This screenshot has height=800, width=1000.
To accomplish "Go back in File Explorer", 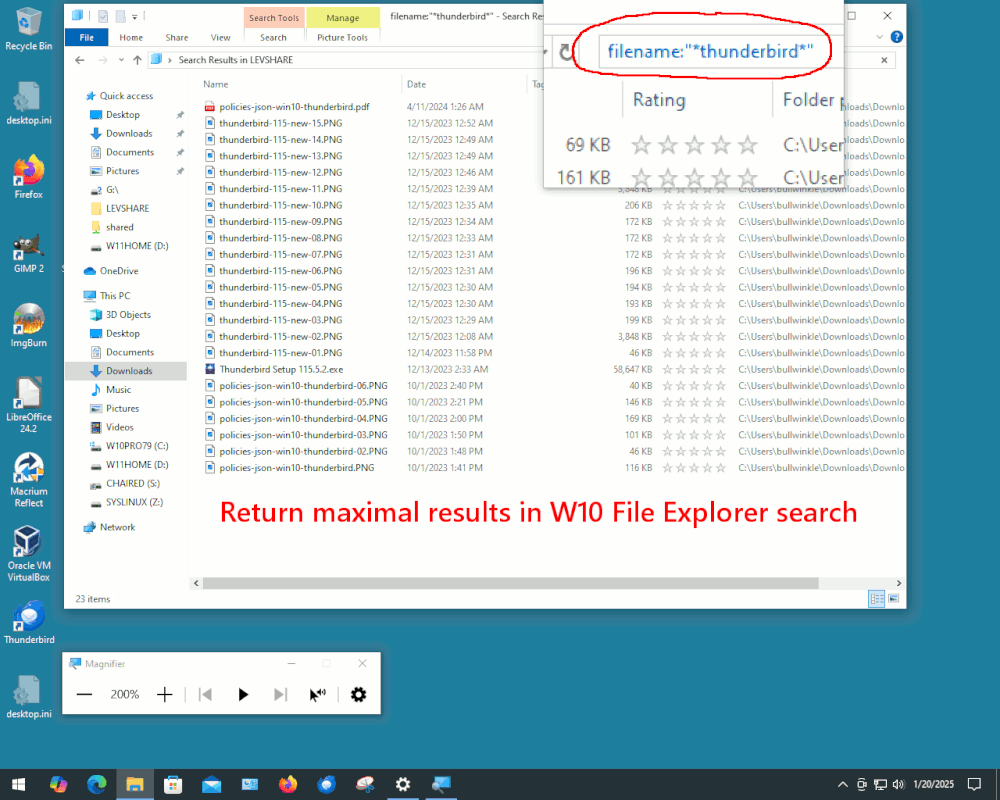I will [x=80, y=60].
